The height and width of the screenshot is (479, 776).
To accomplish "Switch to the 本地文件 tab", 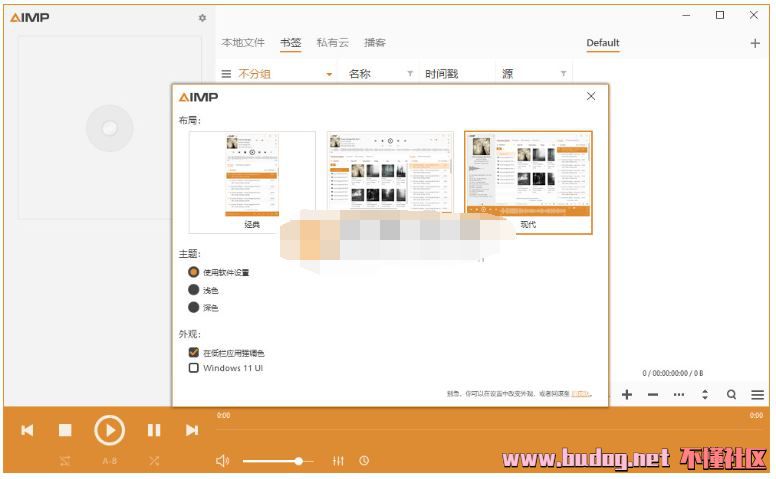I will coord(243,43).
